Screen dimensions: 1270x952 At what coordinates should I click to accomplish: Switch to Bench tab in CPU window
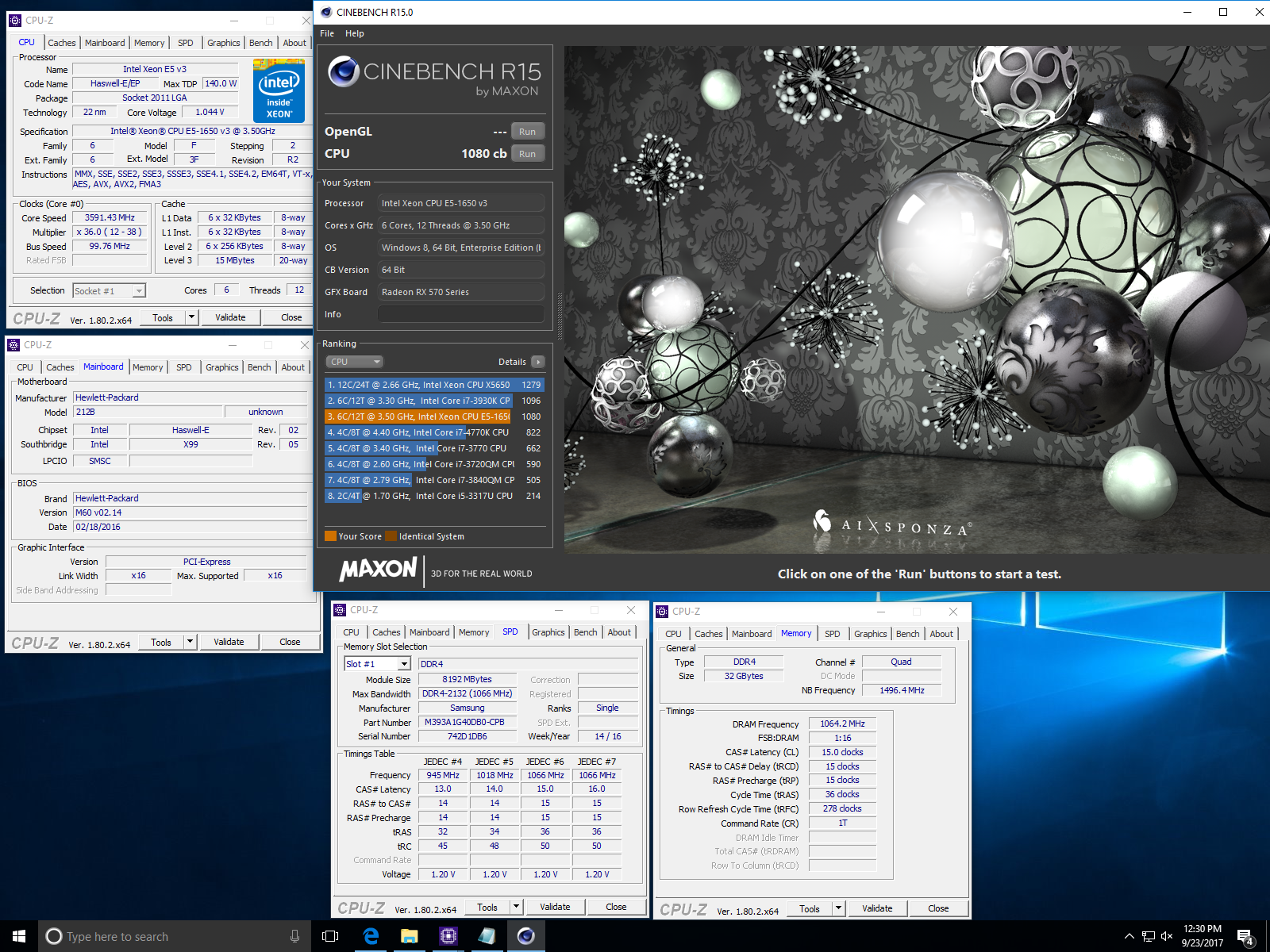coord(260,43)
